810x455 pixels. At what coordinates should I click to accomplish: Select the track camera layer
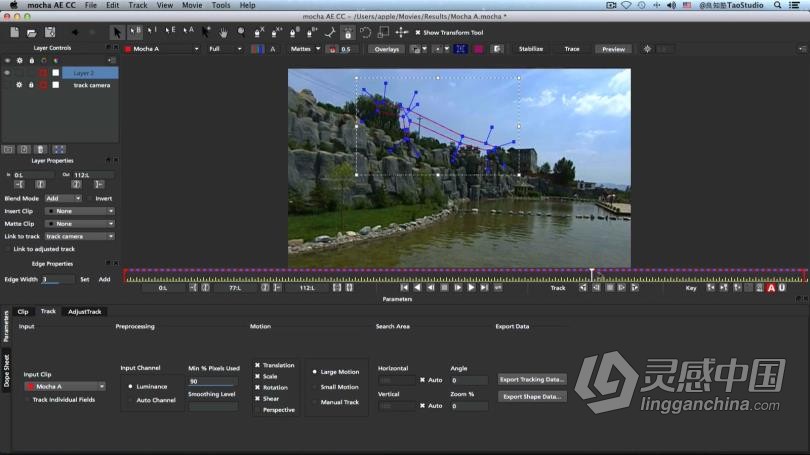(91, 85)
